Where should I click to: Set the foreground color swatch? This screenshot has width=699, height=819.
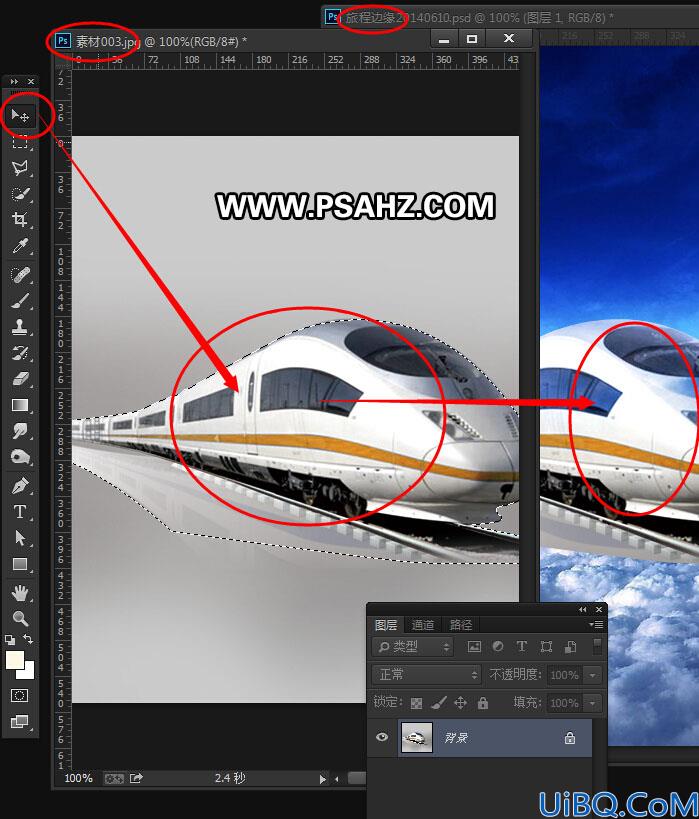tap(14, 660)
